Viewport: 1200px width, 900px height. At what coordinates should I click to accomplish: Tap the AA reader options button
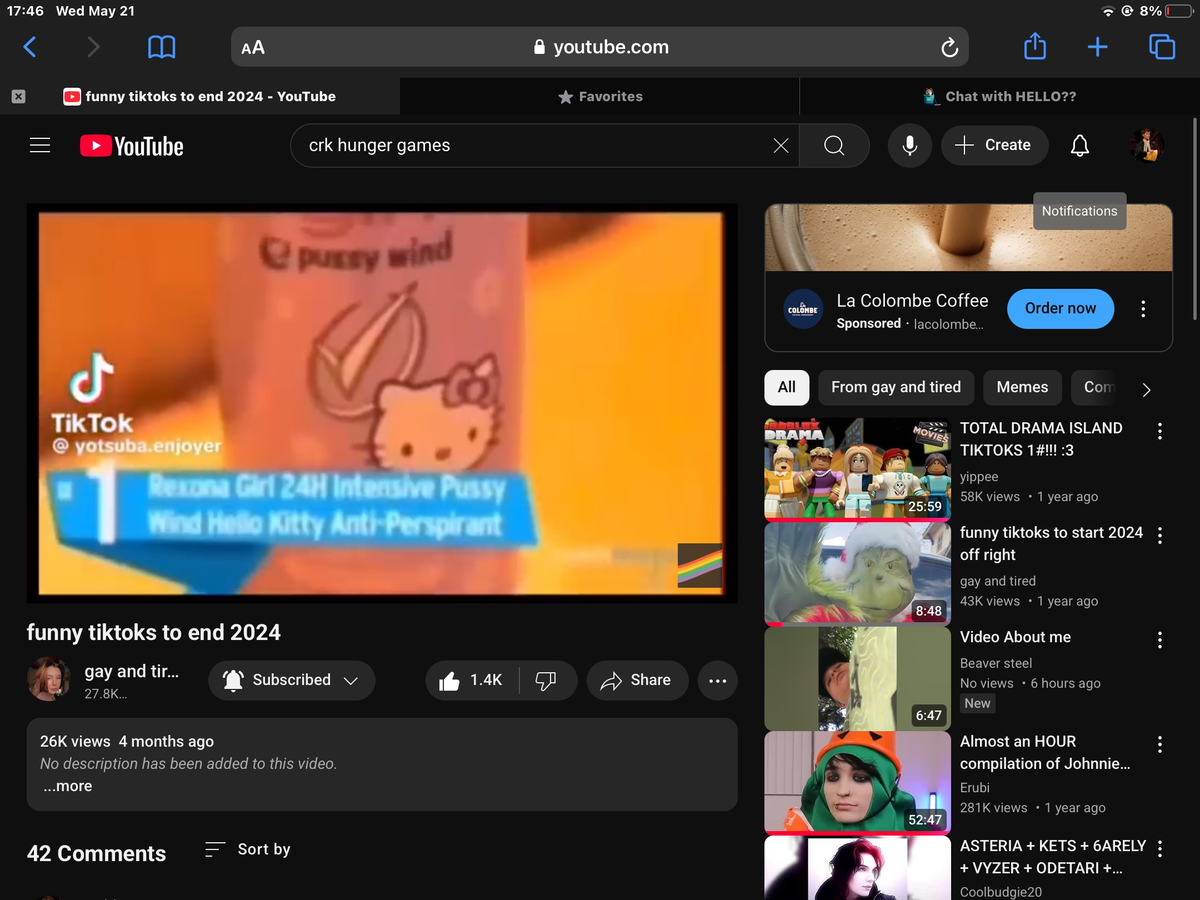tap(253, 47)
